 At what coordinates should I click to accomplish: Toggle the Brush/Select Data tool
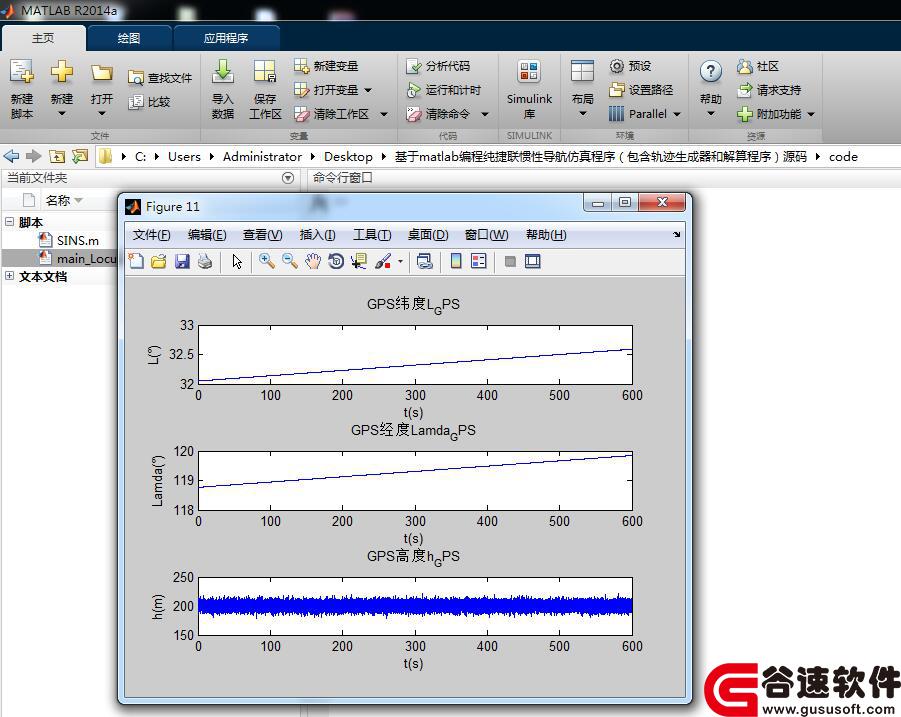[x=383, y=261]
